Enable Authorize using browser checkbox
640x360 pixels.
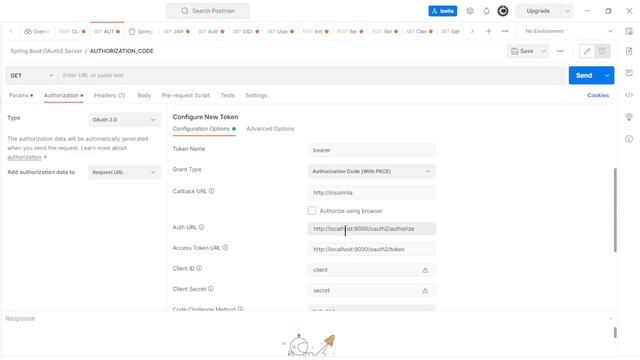(x=312, y=211)
